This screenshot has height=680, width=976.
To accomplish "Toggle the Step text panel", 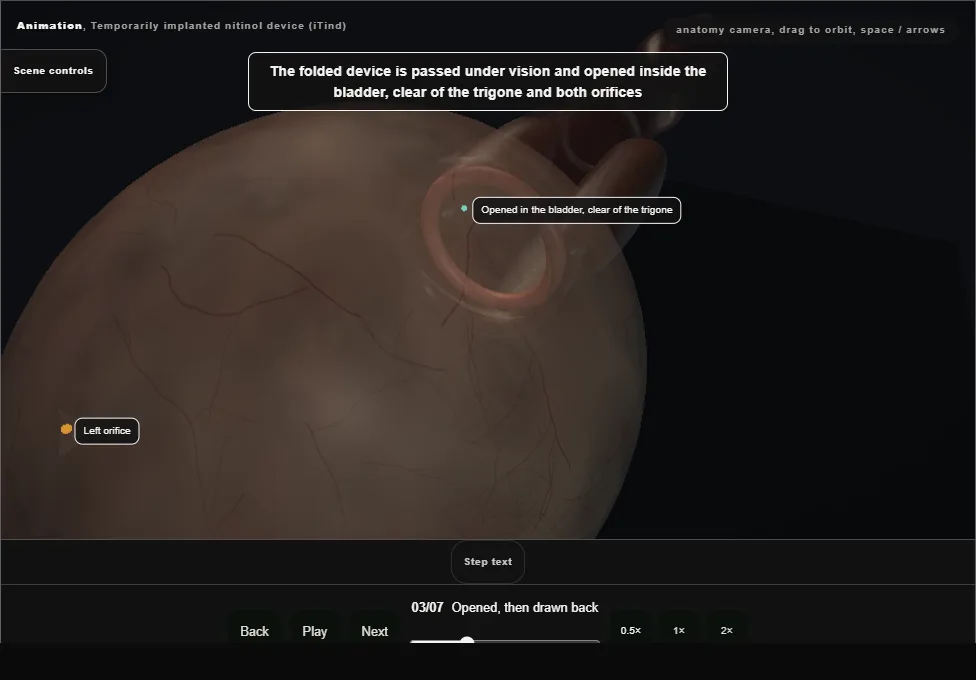I will pos(488,562).
